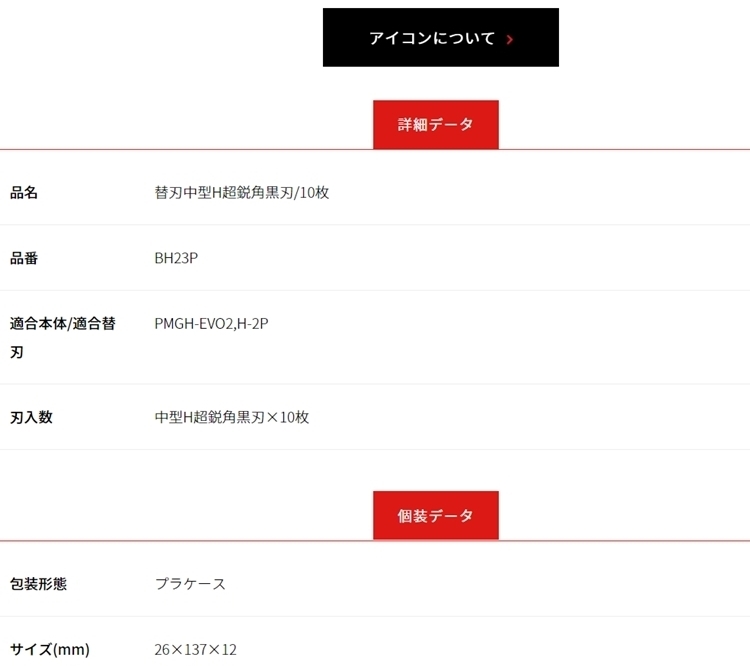Click the H-2P compatible blade text

(252, 324)
